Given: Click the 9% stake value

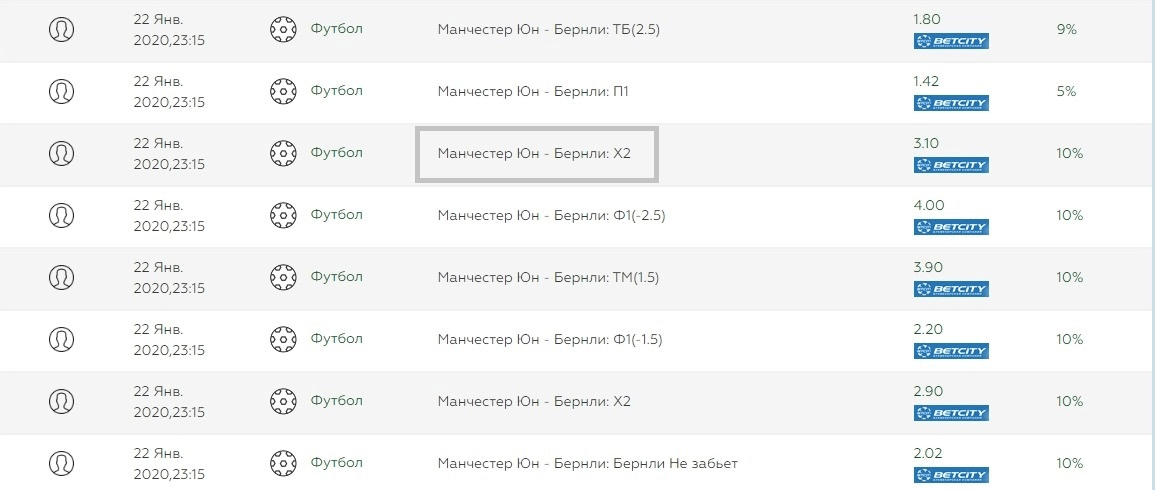Looking at the screenshot, I should 1066,30.
